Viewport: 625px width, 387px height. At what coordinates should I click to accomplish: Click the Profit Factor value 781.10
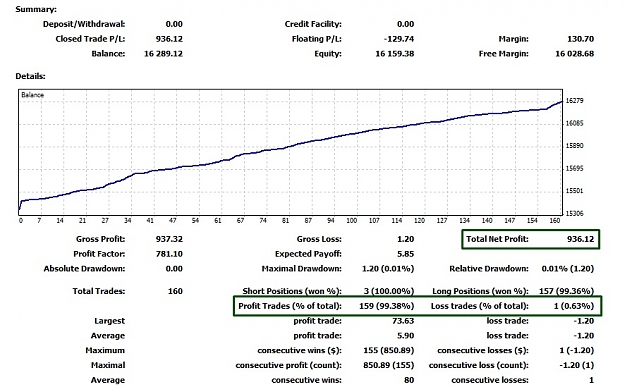169,254
